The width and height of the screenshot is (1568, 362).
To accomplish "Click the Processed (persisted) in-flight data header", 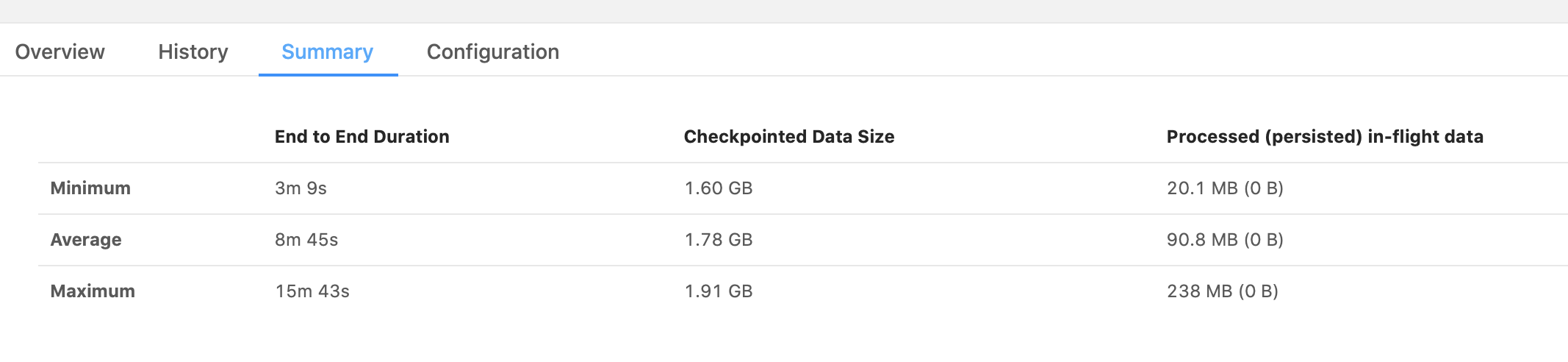I will pyautogui.click(x=1324, y=137).
